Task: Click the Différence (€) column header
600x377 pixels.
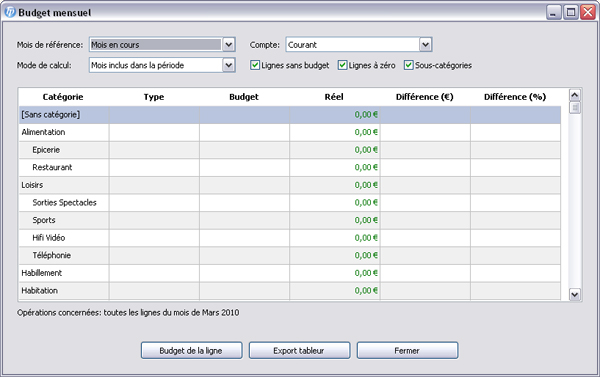Action: 425,97
